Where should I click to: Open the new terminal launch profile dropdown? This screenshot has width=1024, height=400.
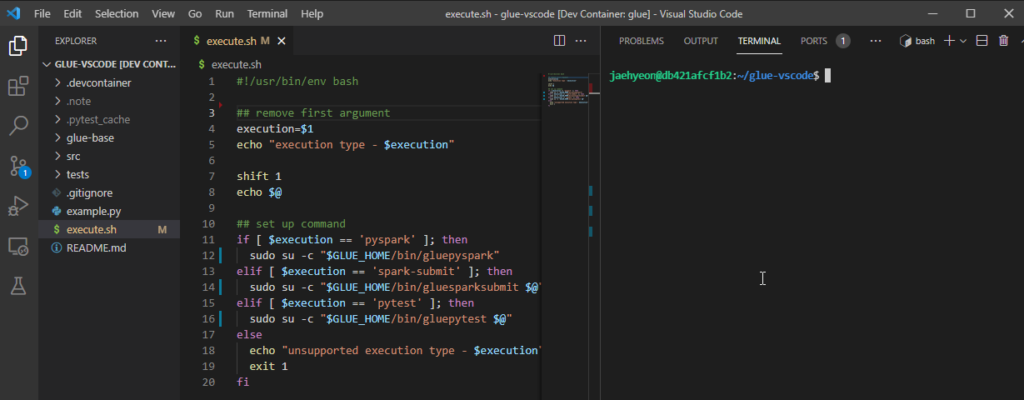point(963,41)
